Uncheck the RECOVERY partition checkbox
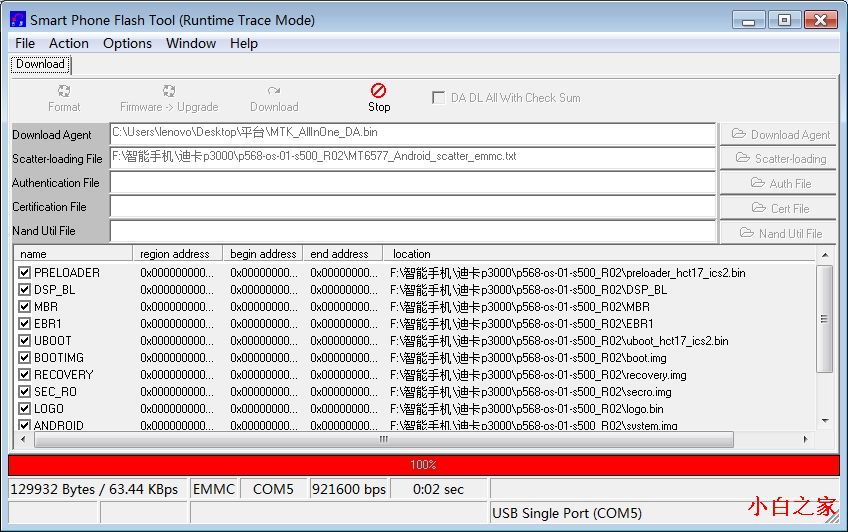Viewport: 848px width, 532px height. tap(24, 374)
